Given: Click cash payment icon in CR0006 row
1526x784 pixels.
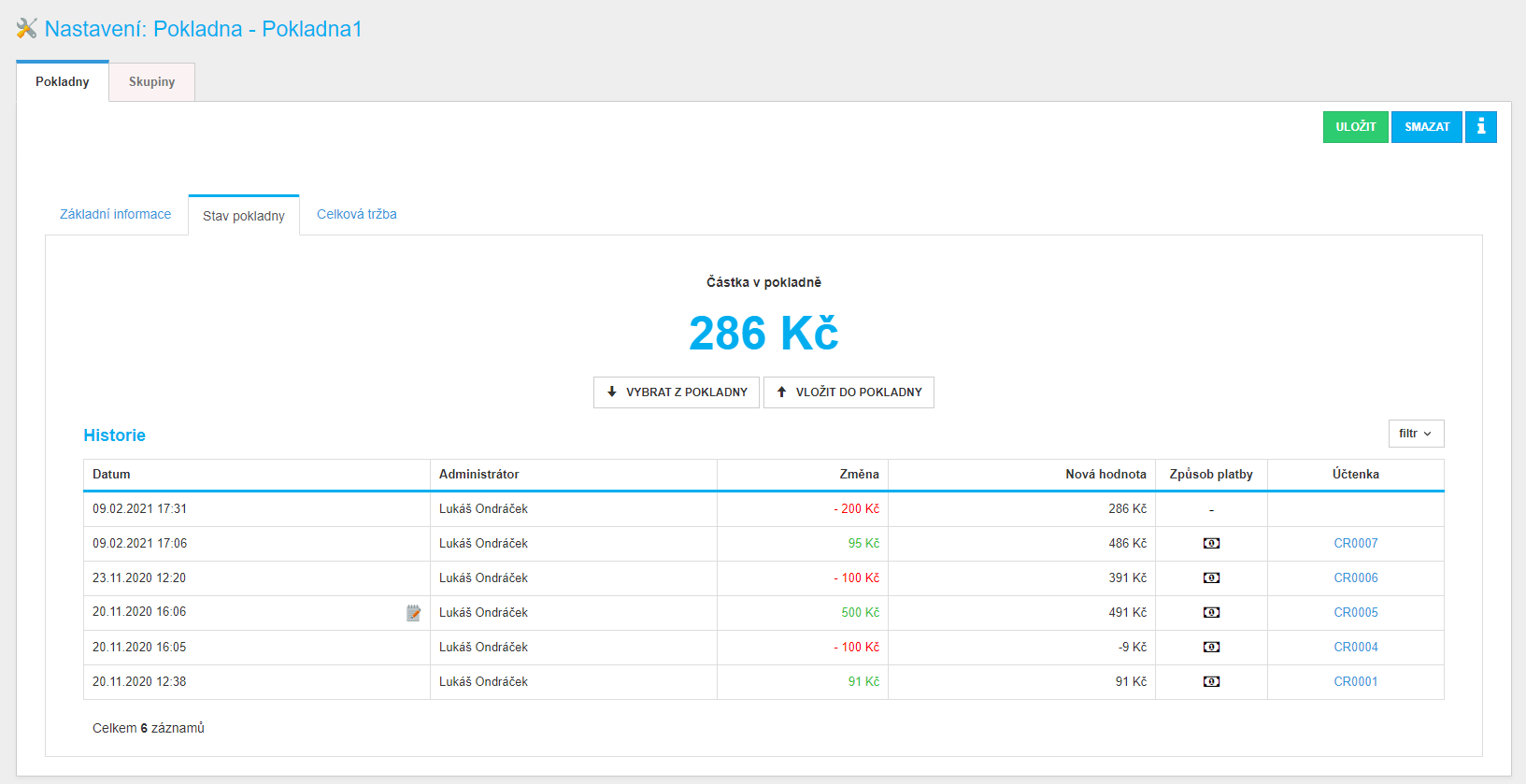Looking at the screenshot, I should coord(1211,578).
